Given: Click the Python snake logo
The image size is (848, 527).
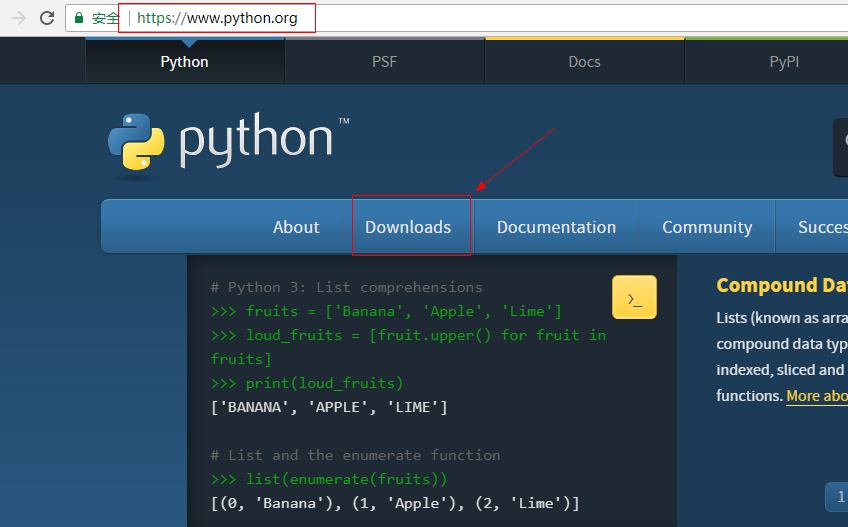Looking at the screenshot, I should (136, 142).
